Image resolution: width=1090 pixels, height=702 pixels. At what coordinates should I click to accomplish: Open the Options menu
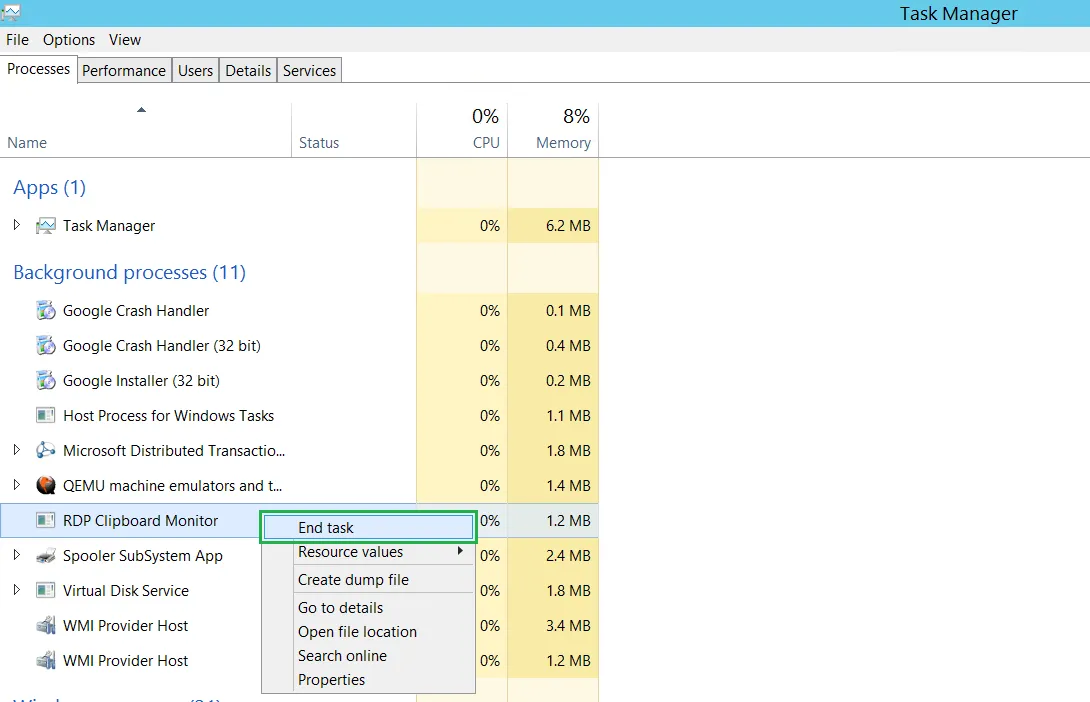pyautogui.click(x=69, y=40)
